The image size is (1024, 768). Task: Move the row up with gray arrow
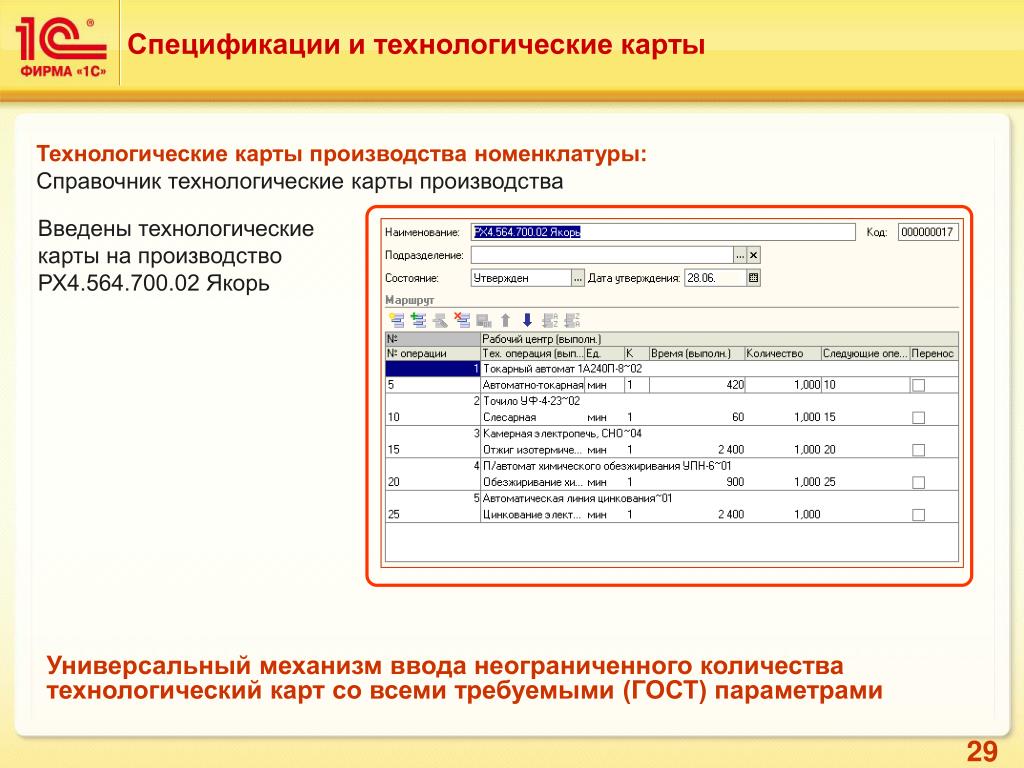coord(505,320)
